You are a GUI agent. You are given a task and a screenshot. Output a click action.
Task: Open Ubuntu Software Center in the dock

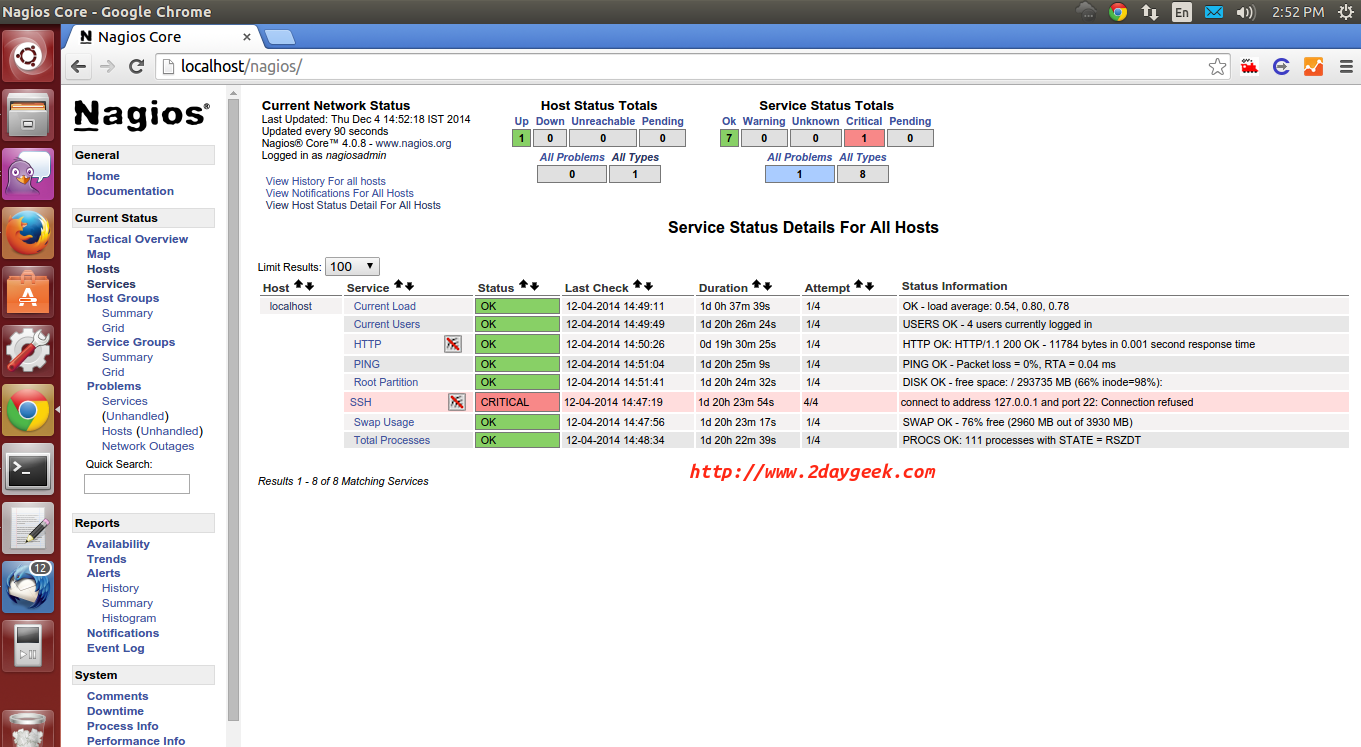pyautogui.click(x=28, y=292)
